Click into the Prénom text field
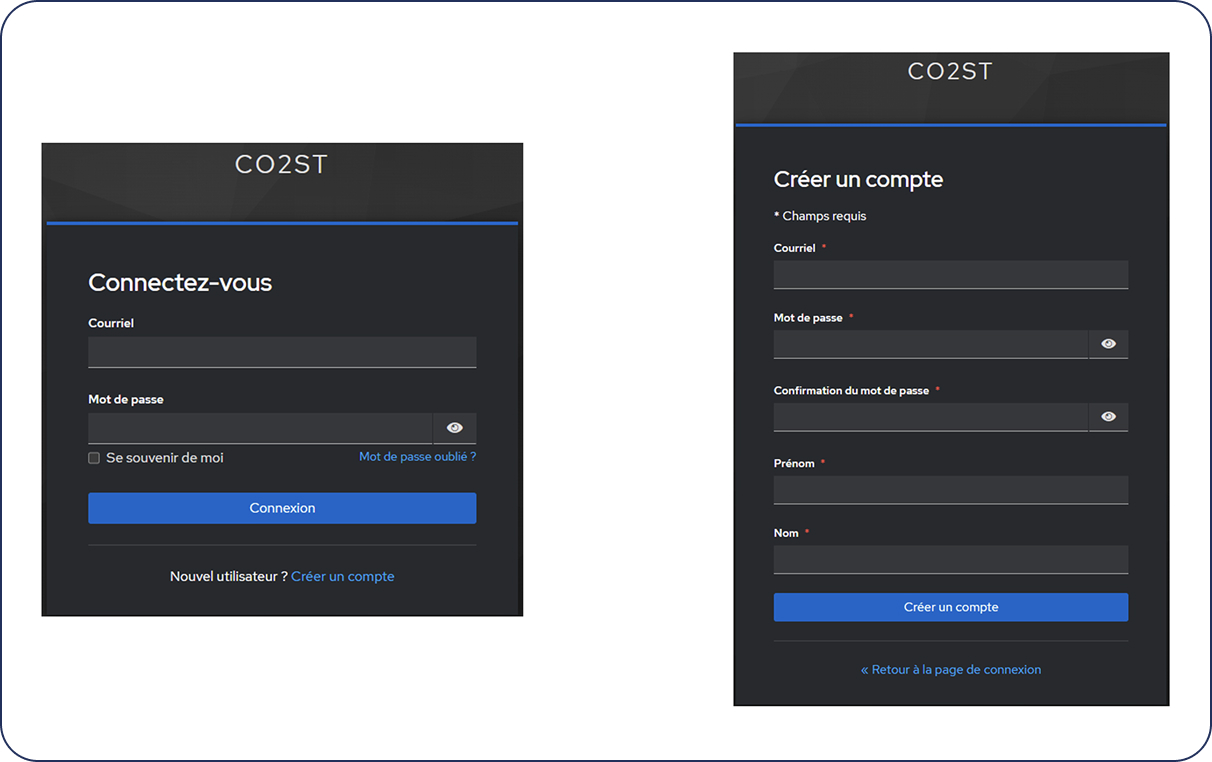This screenshot has width=1212, height=762. tap(950, 490)
